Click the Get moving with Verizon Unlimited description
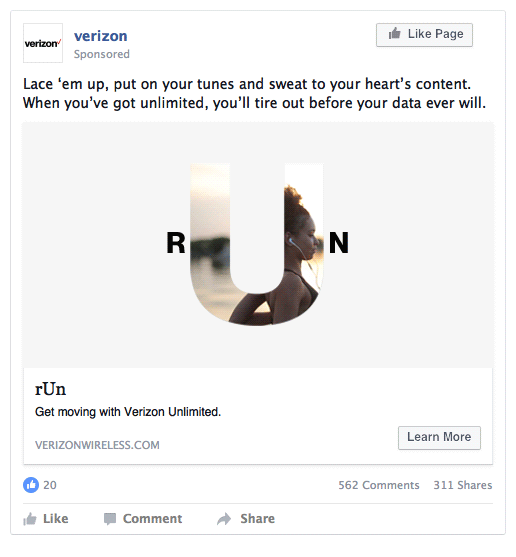 (128, 412)
